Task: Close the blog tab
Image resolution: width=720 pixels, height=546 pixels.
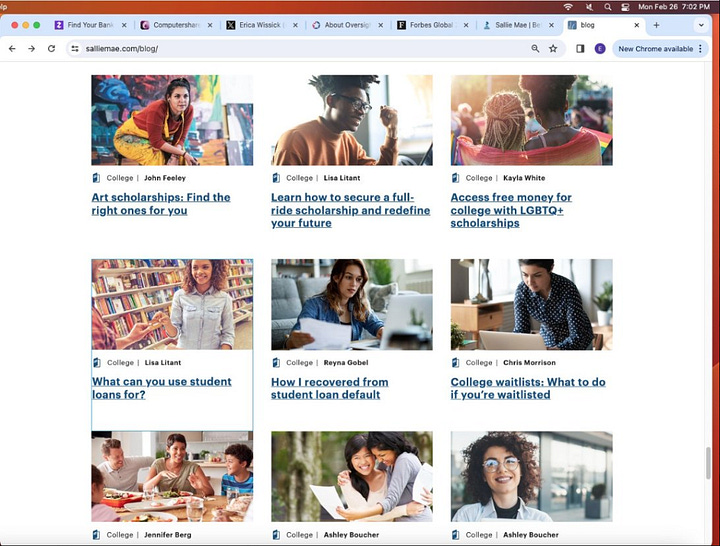Action: pyautogui.click(x=637, y=25)
